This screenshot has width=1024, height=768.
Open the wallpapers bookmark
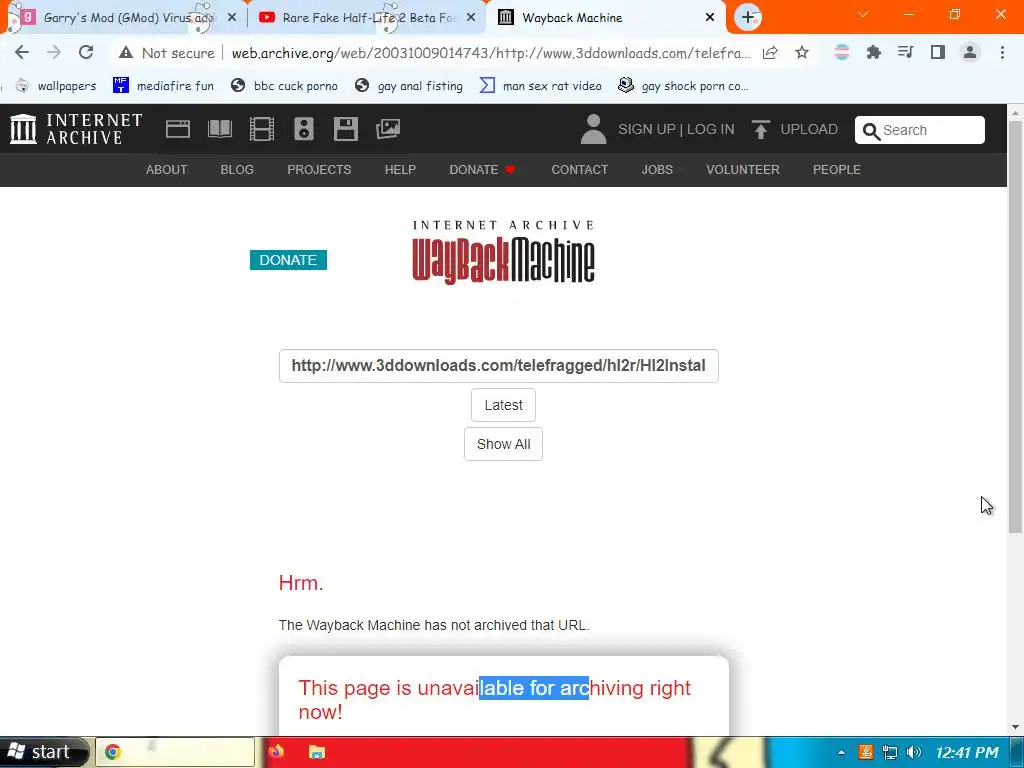[56, 86]
